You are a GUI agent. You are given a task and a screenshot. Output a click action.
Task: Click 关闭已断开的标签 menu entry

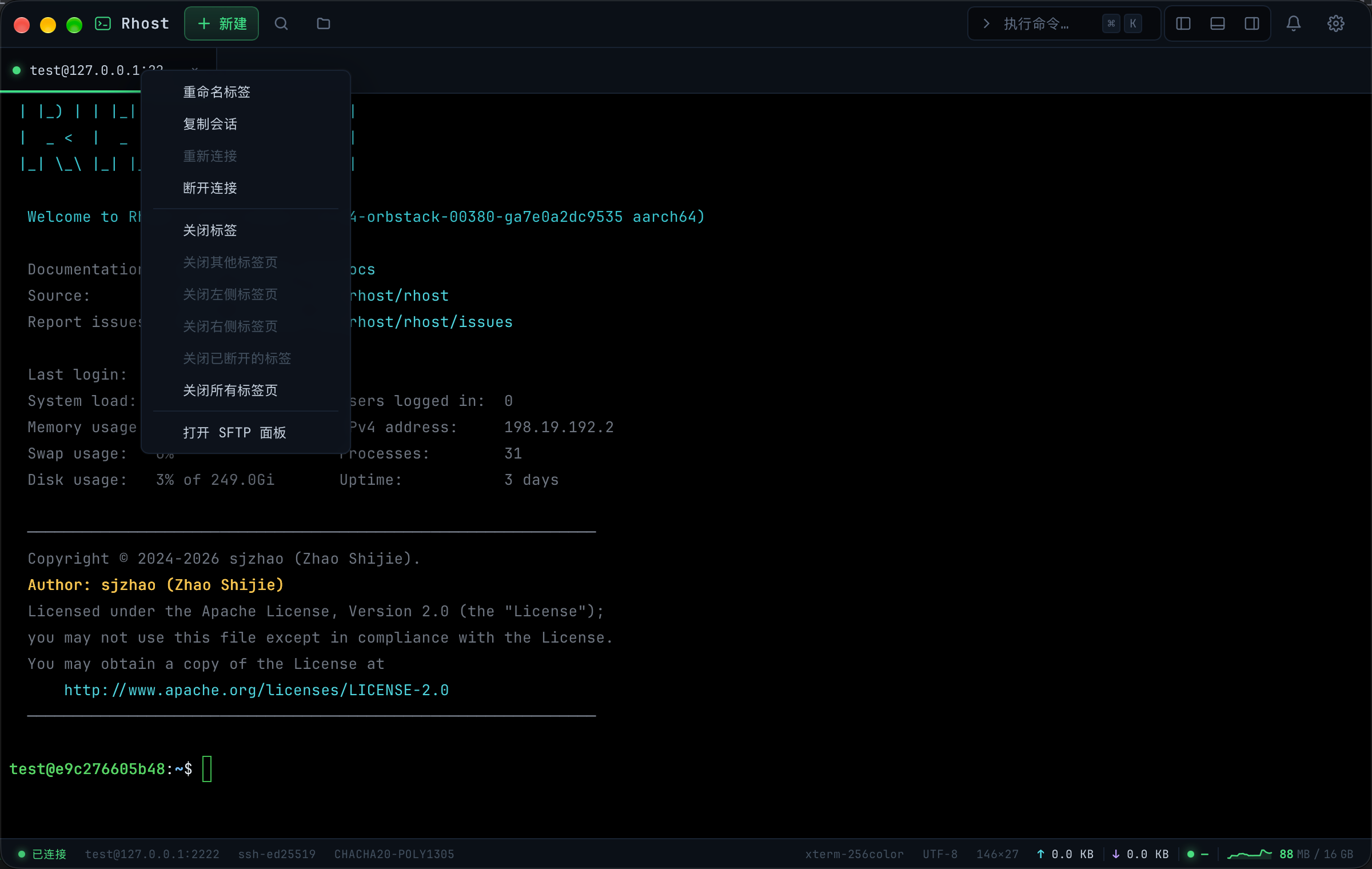(x=246, y=358)
